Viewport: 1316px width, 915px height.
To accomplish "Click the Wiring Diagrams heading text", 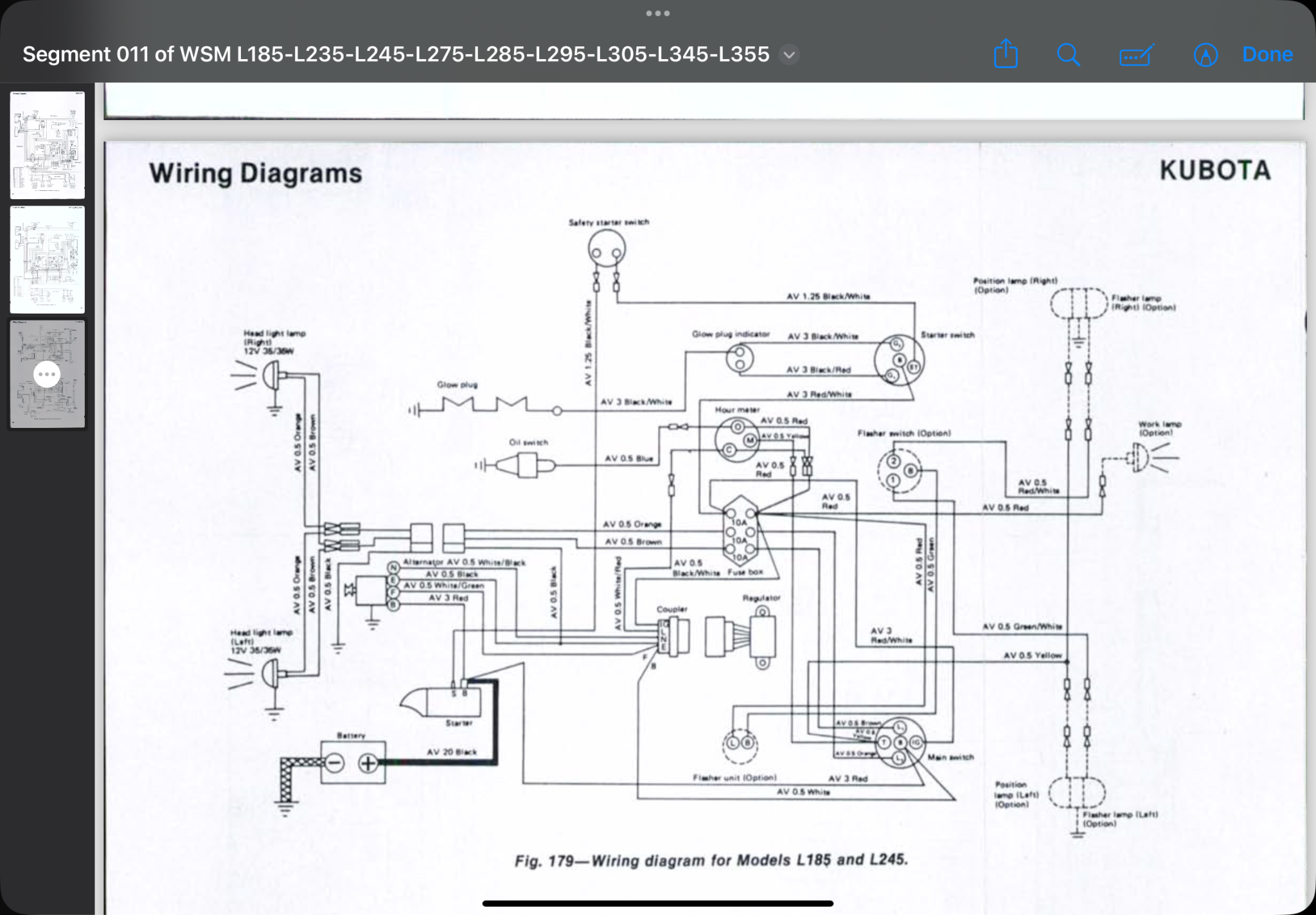I will pyautogui.click(x=256, y=173).
